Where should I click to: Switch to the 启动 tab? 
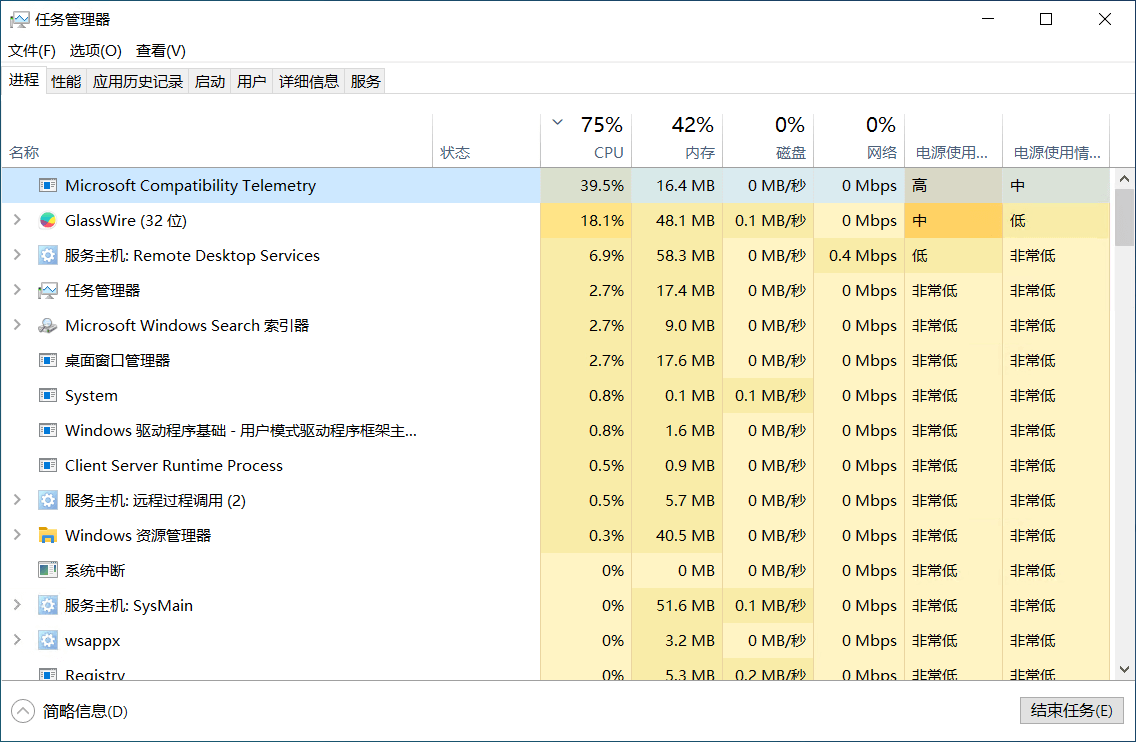(x=210, y=81)
